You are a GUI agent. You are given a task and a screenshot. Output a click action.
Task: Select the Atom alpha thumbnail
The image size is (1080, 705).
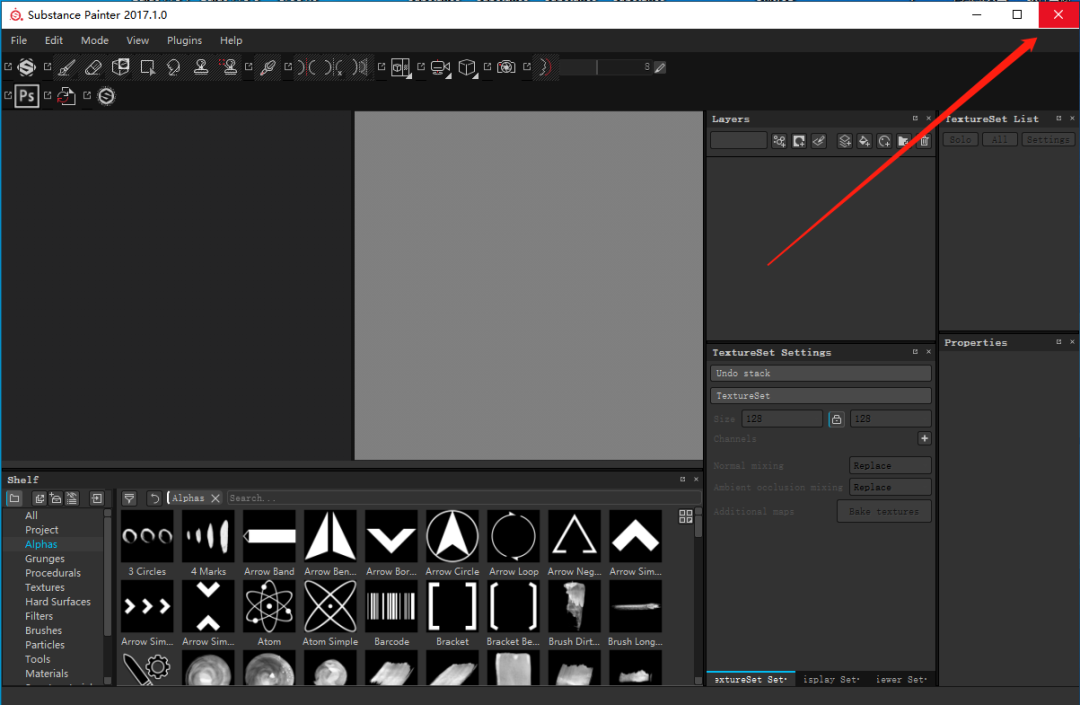pos(269,606)
